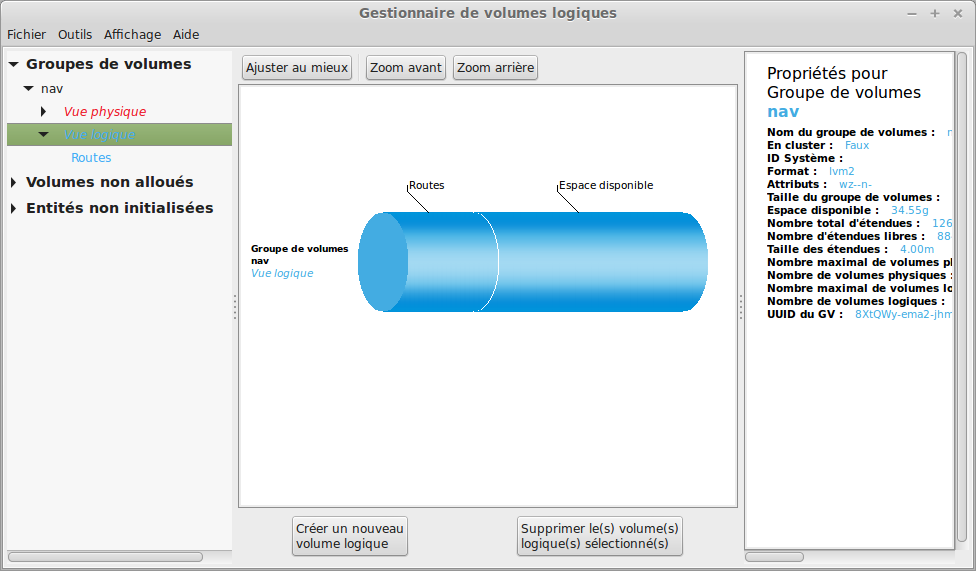Click the lvm2 format value
Viewport: 976px width, 571px height.
(x=842, y=171)
